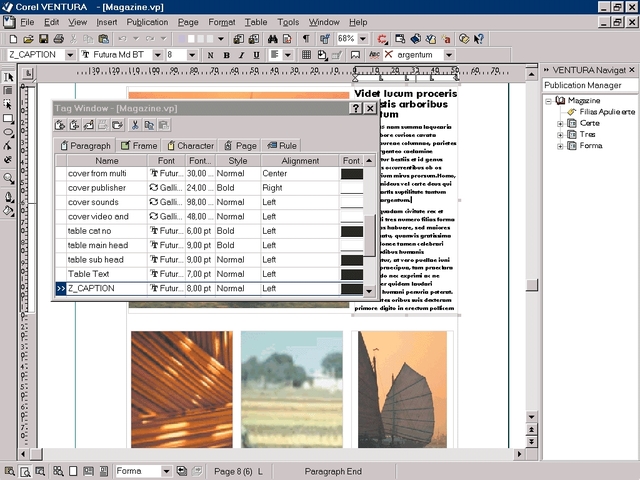Click the binoculars Find icon

pyautogui.click(x=273, y=39)
